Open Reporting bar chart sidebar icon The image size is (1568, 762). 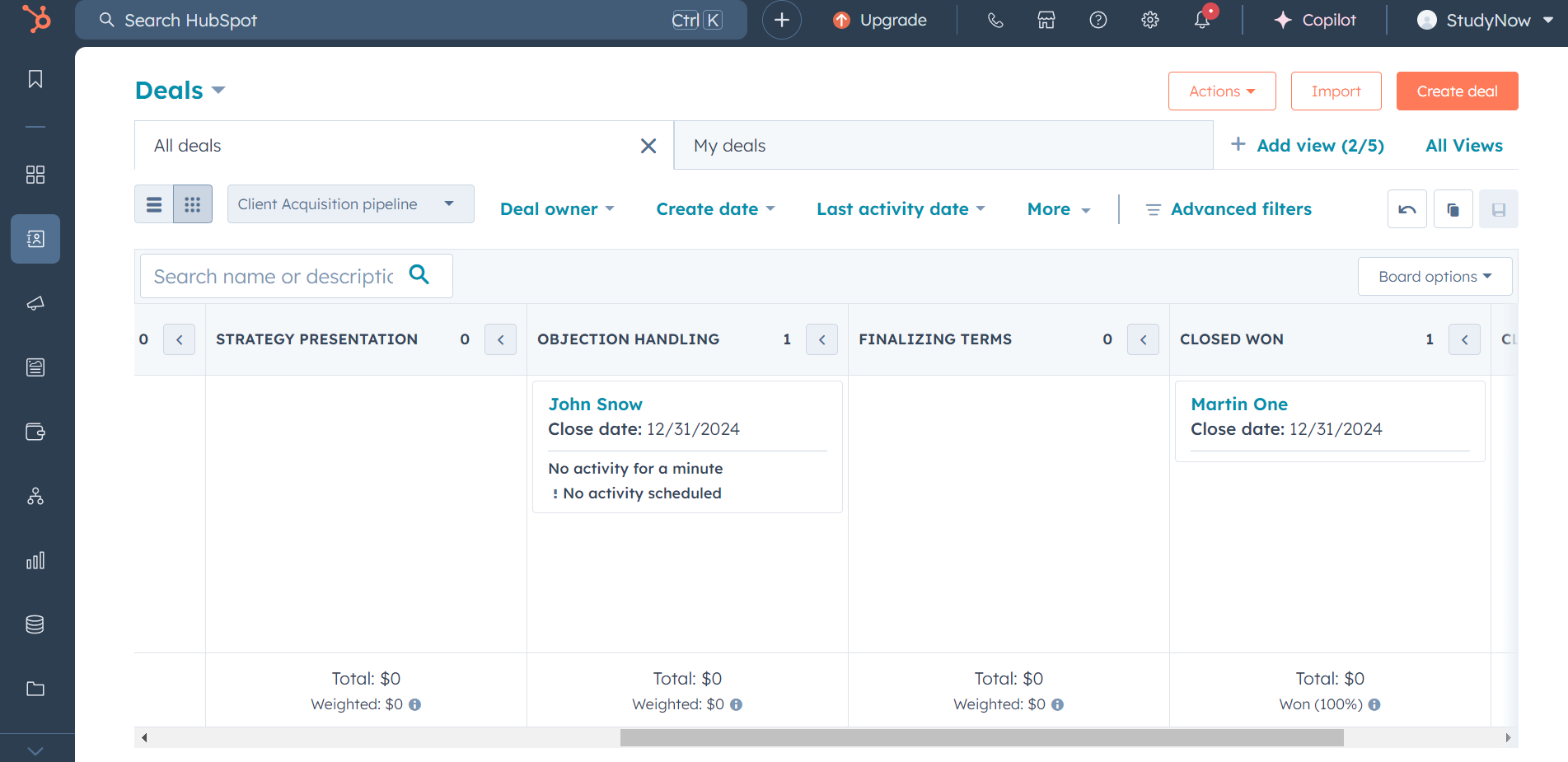coord(35,560)
